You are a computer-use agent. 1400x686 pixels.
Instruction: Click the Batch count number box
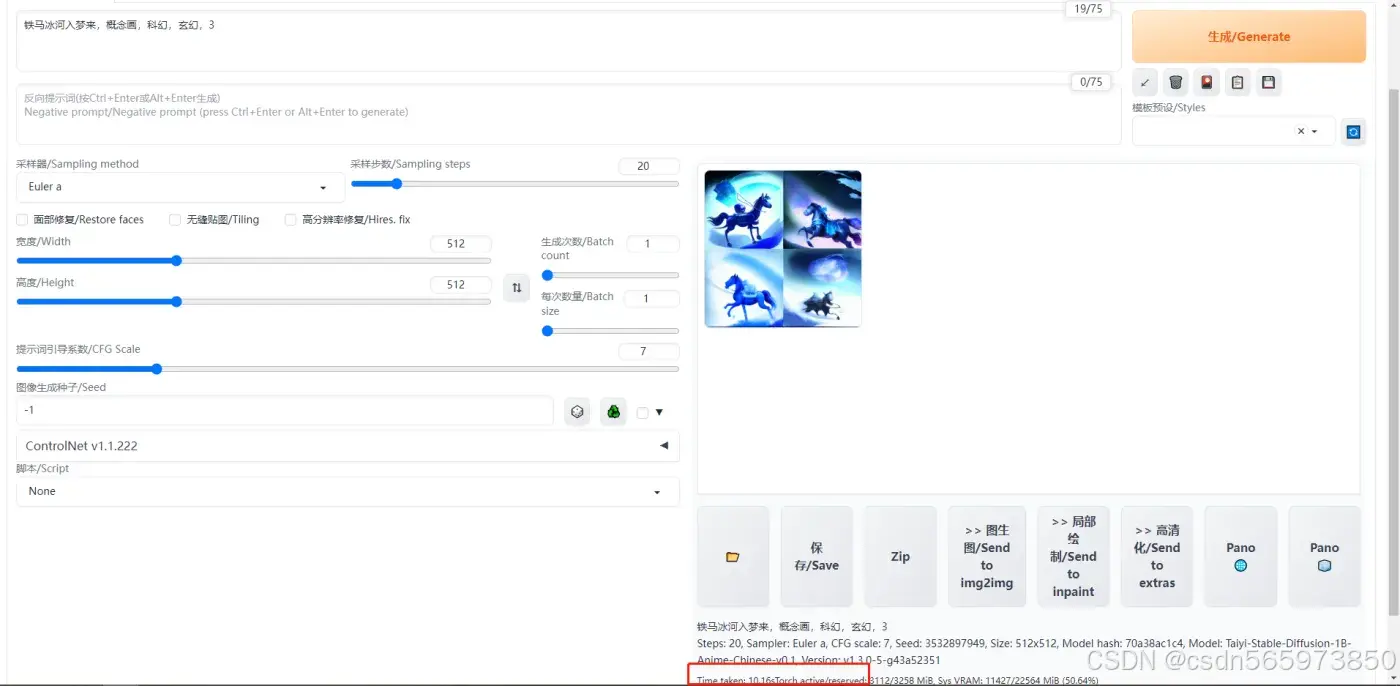point(652,243)
